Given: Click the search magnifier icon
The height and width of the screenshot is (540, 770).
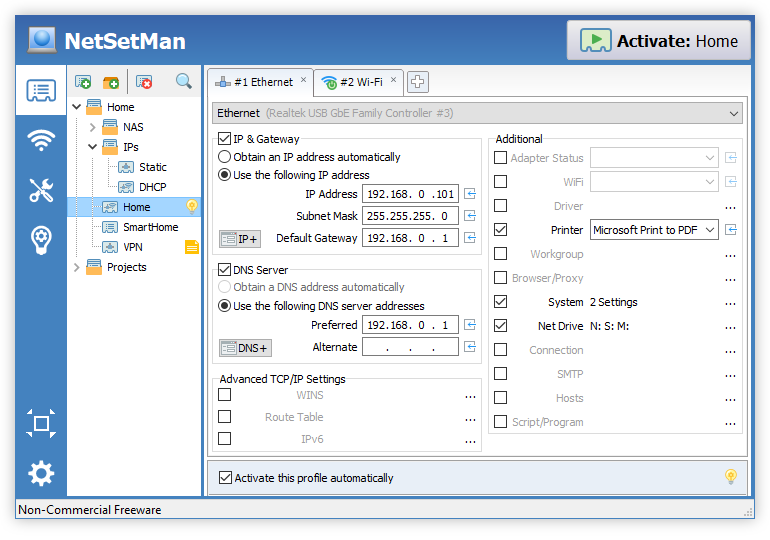Looking at the screenshot, I should 184,81.
